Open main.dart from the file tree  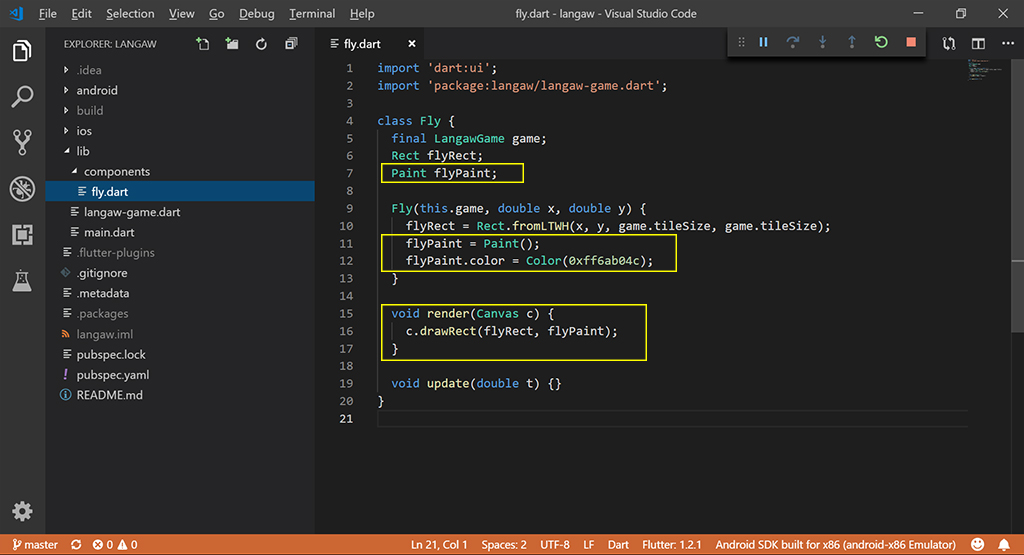coord(109,232)
